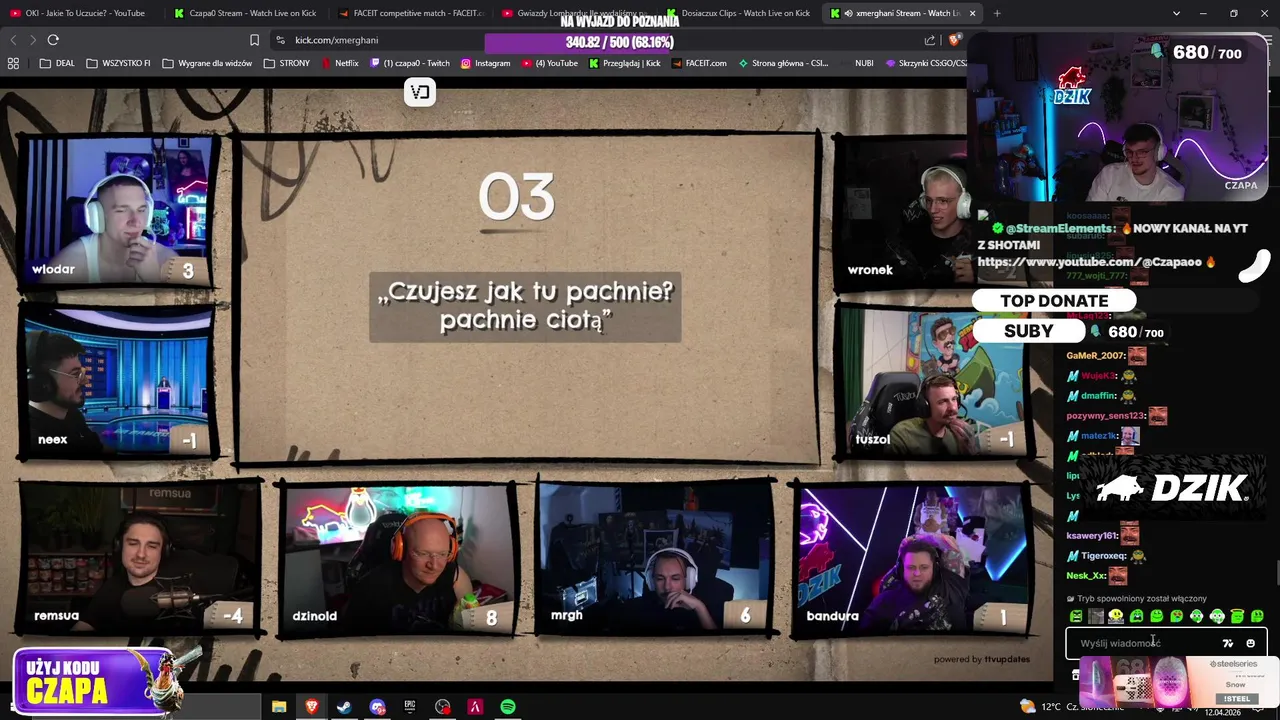This screenshot has width=1280, height=720.
Task: Click chat username ksawery161
Action: click(1091, 536)
